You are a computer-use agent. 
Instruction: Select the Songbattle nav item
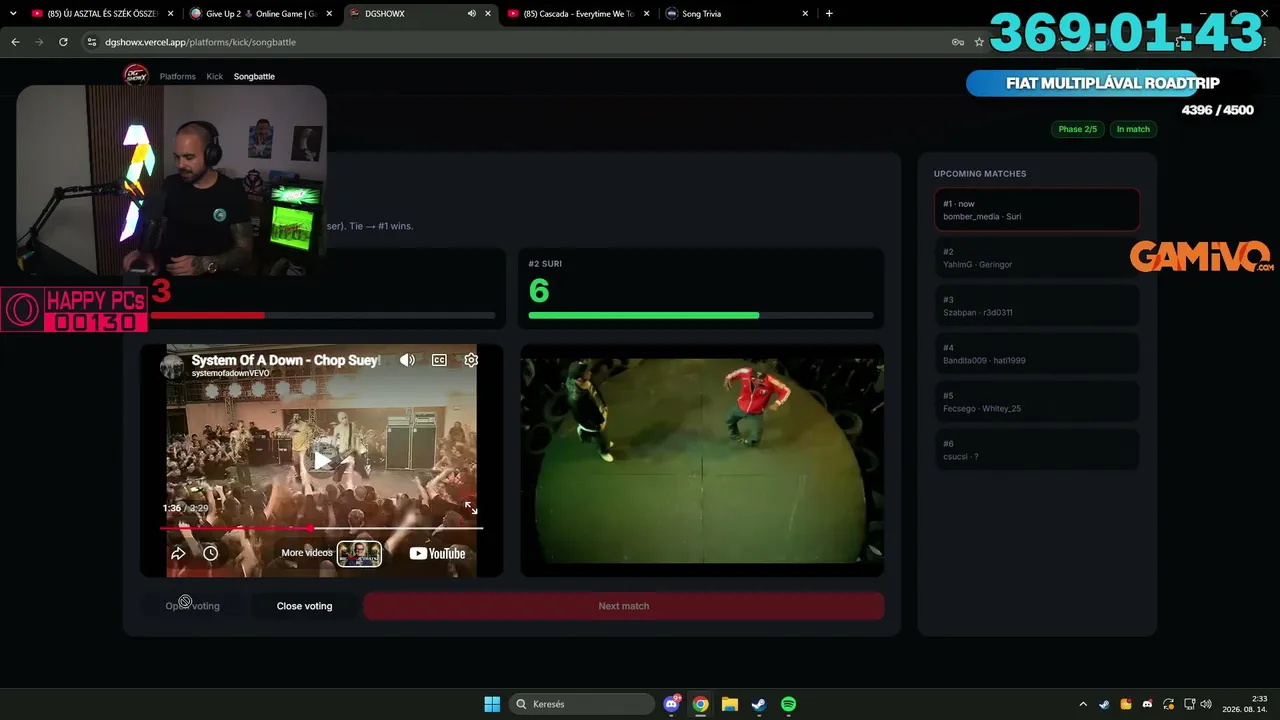254,76
